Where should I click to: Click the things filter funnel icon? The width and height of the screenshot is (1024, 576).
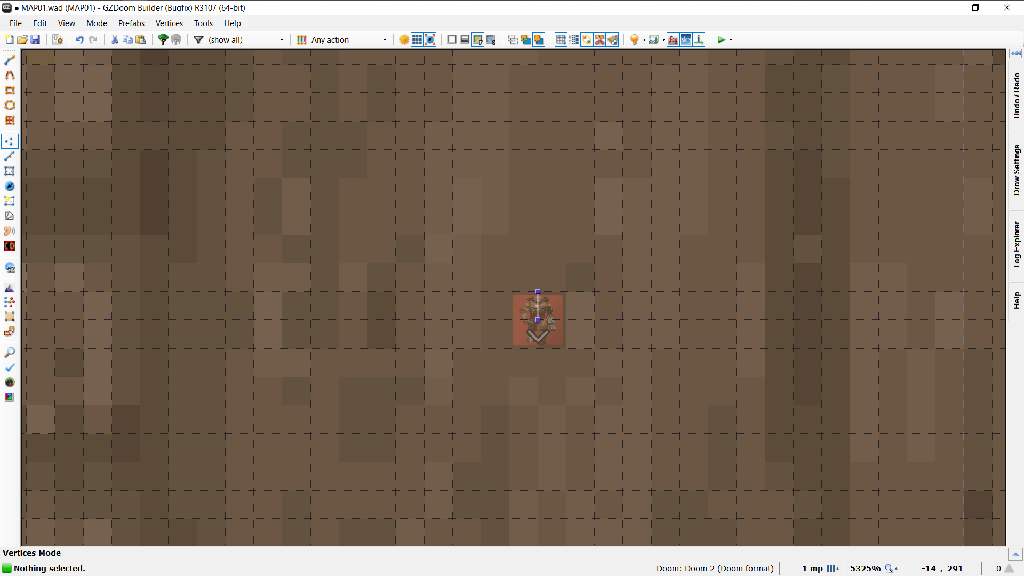pyautogui.click(x=199, y=40)
